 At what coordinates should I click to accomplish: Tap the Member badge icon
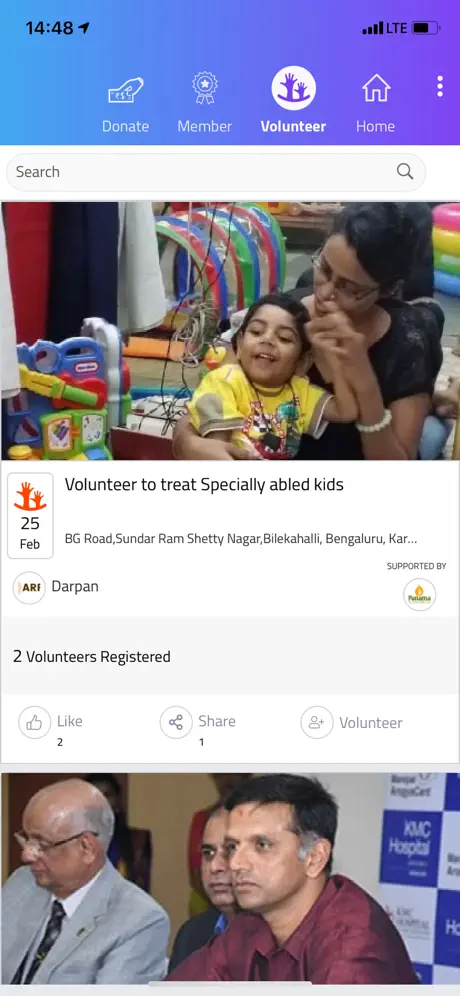point(205,88)
